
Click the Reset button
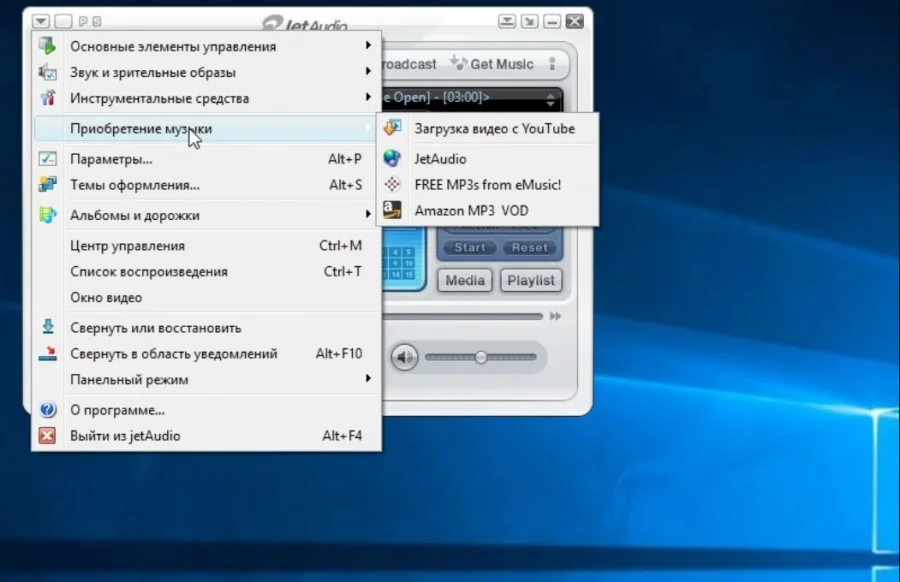[x=529, y=247]
